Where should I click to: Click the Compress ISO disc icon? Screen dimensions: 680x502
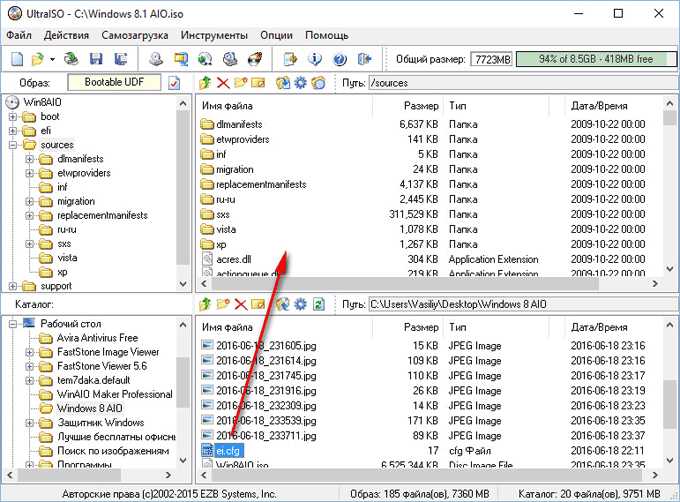tap(205, 59)
